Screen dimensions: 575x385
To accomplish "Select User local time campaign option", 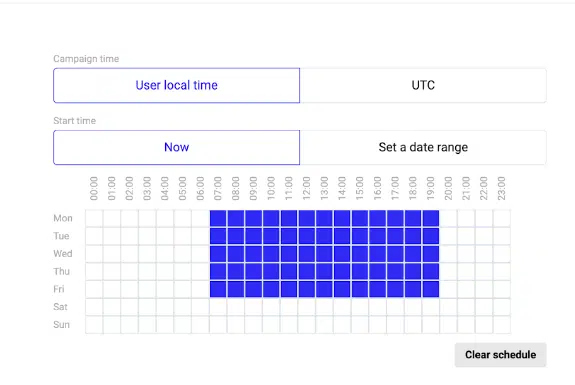I will click(x=176, y=85).
